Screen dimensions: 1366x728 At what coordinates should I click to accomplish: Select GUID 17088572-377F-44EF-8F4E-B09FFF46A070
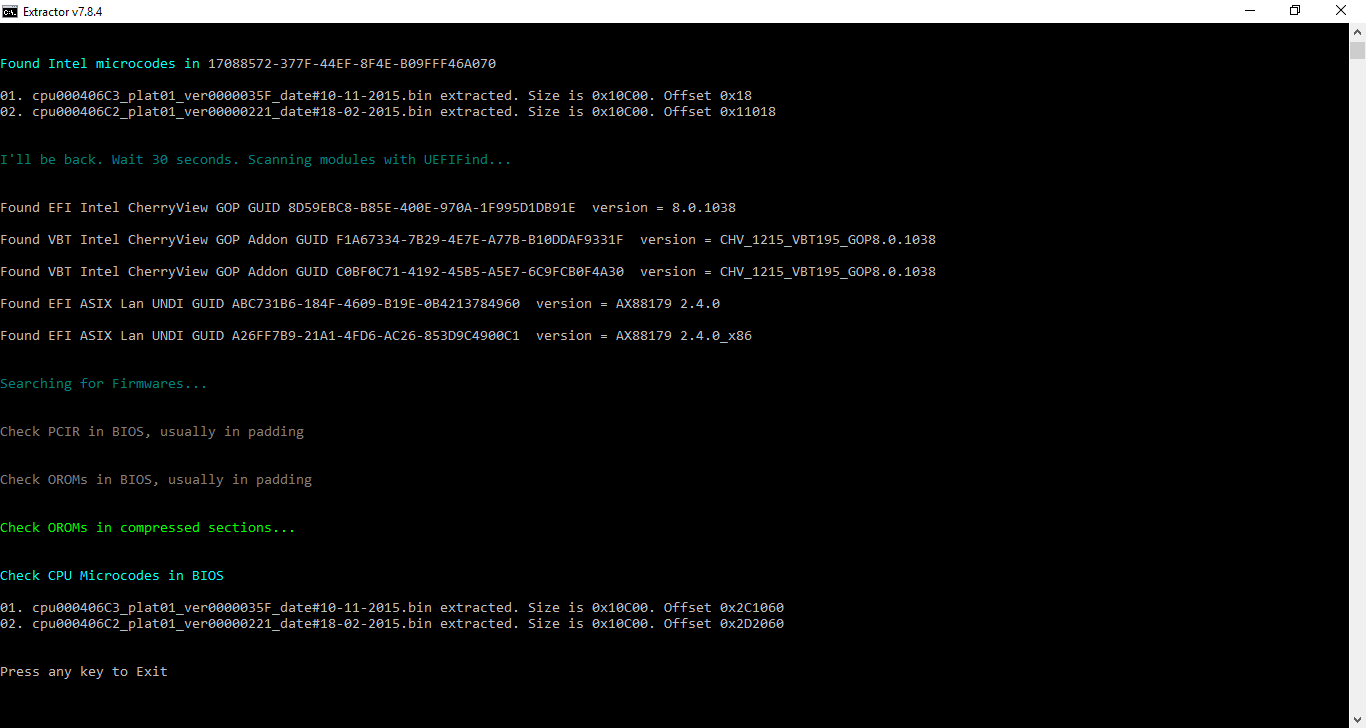pos(352,64)
